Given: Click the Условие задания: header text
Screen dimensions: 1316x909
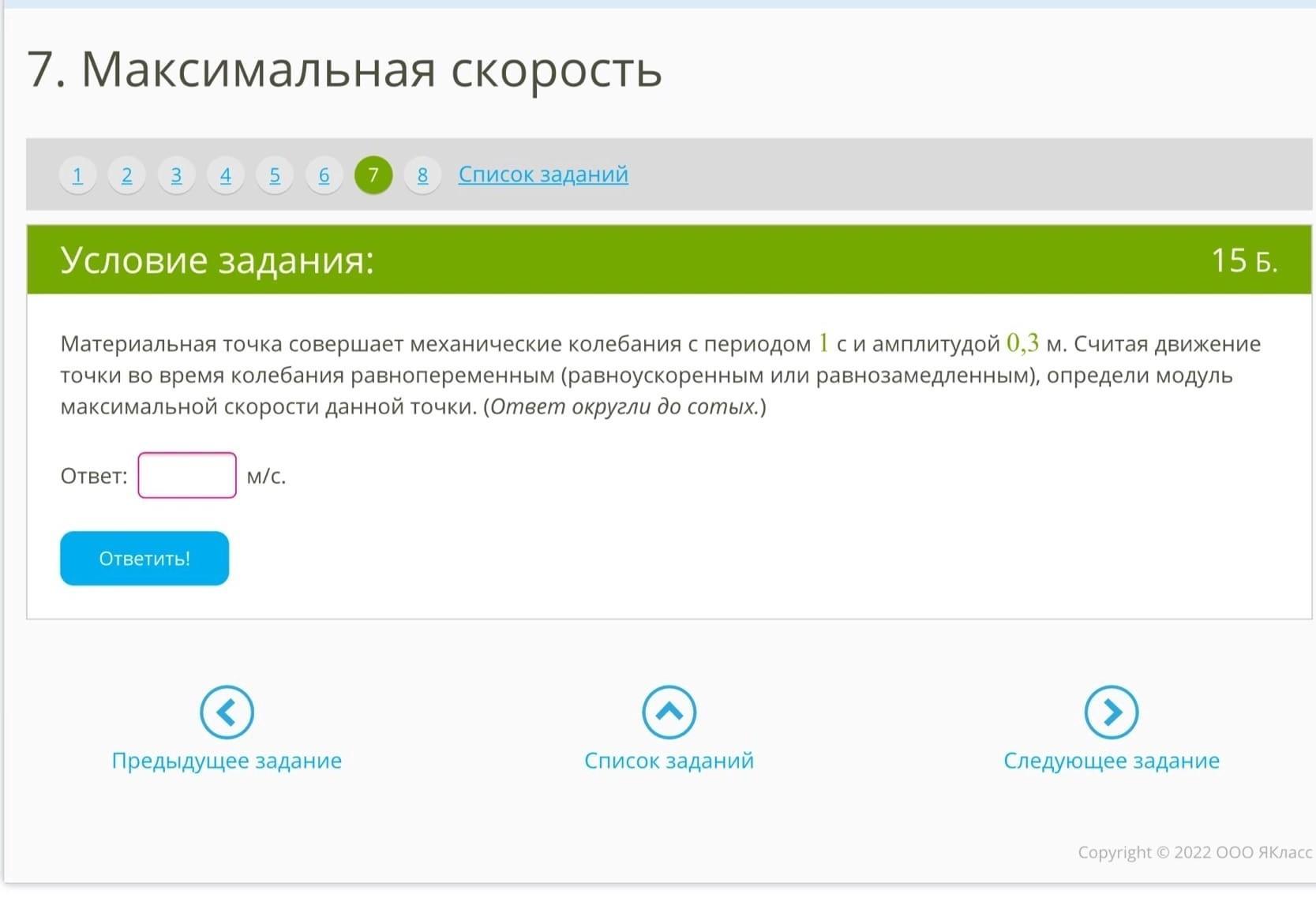Looking at the screenshot, I should click(x=217, y=260).
